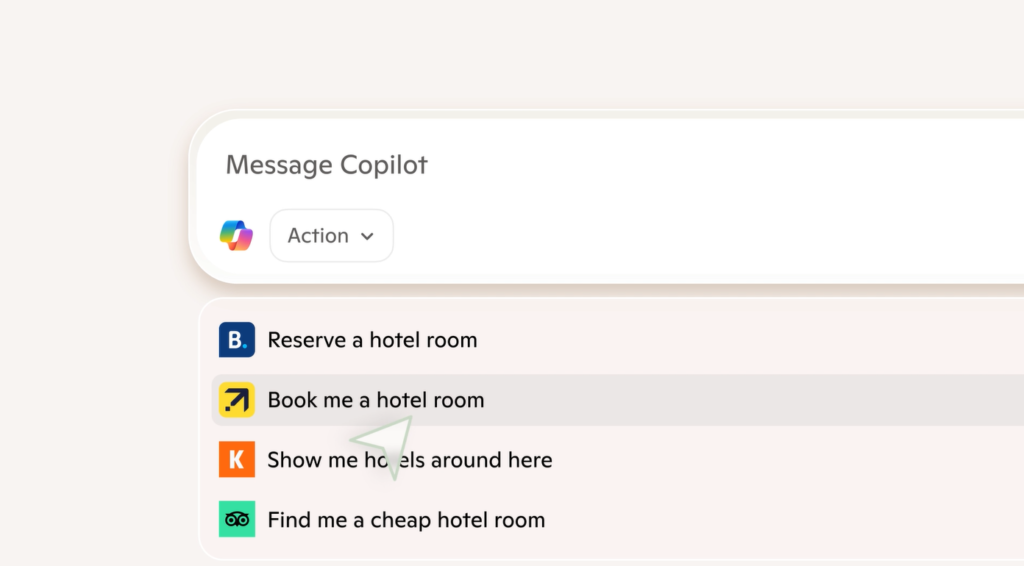Click the chevron arrow beside Action
This screenshot has height=566, width=1024.
(x=368, y=236)
